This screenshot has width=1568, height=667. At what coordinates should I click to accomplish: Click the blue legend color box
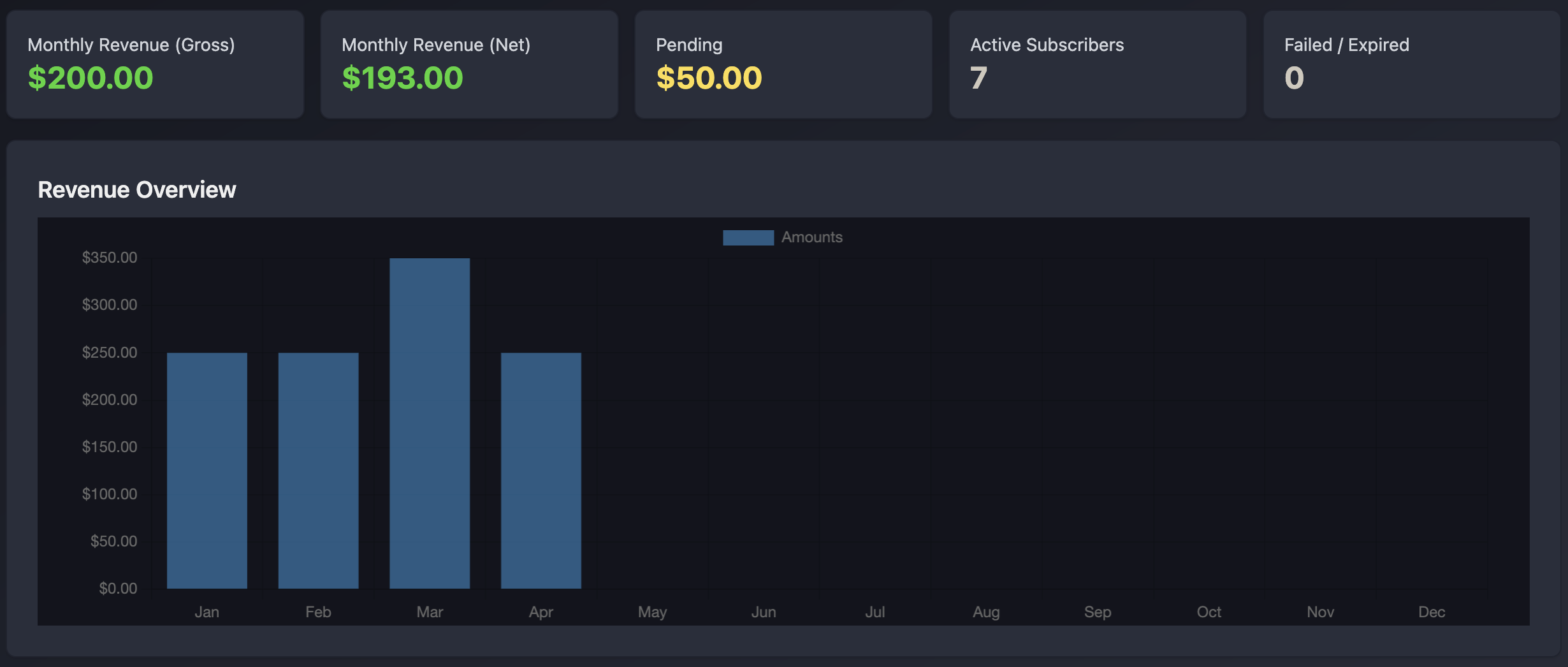click(x=747, y=237)
